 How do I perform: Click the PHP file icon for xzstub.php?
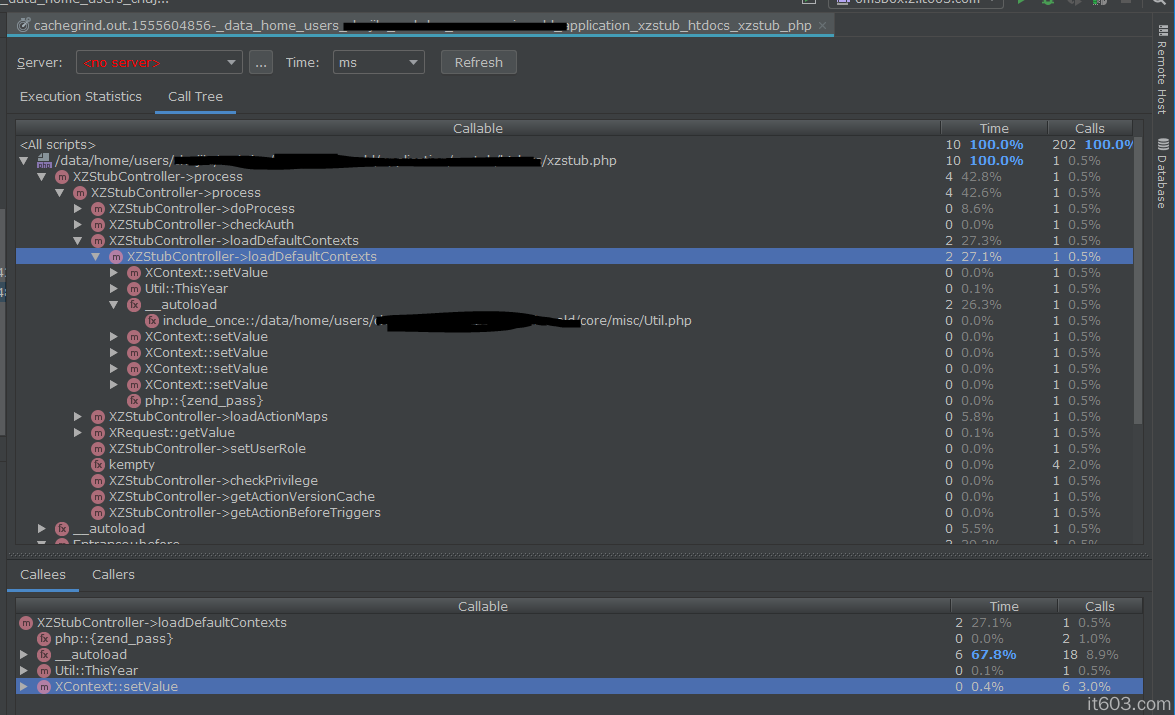(x=44, y=161)
